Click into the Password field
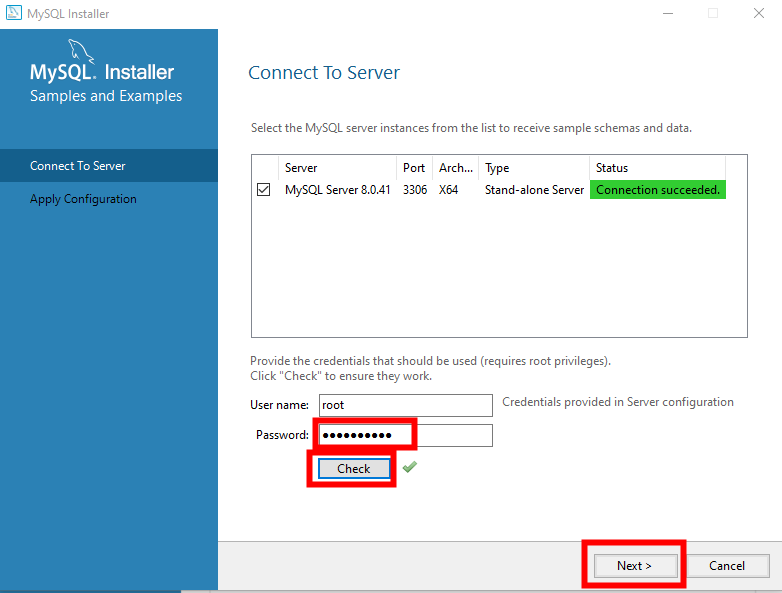782x593 pixels. pyautogui.click(x=405, y=435)
